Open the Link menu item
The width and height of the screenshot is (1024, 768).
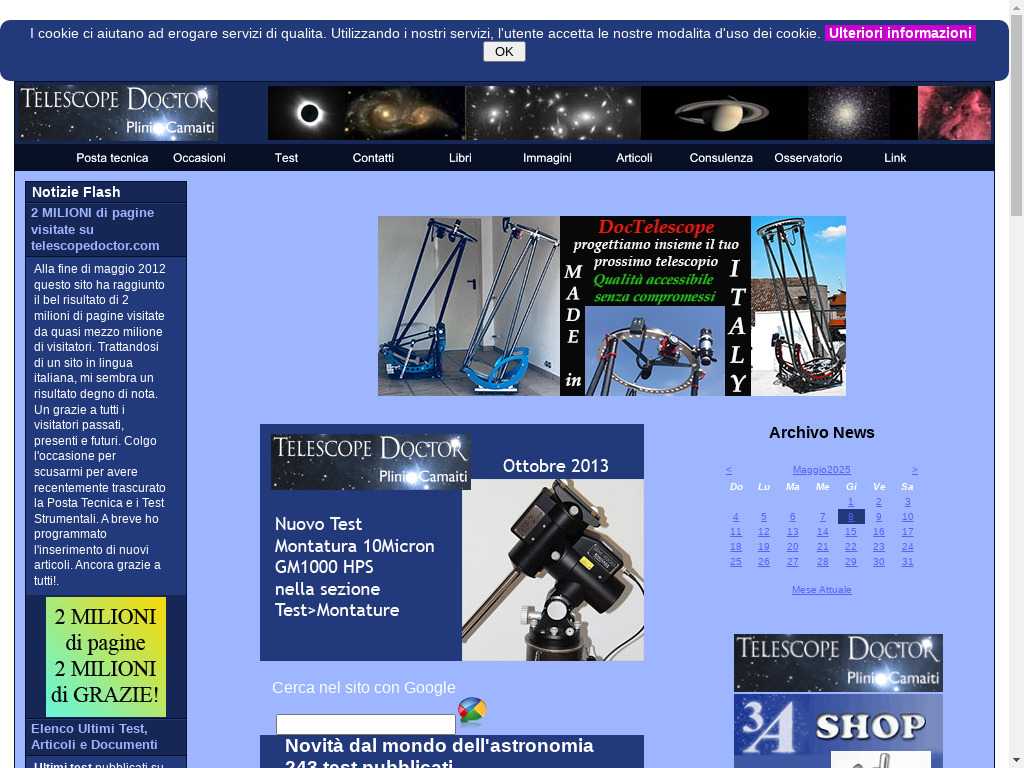click(x=895, y=158)
